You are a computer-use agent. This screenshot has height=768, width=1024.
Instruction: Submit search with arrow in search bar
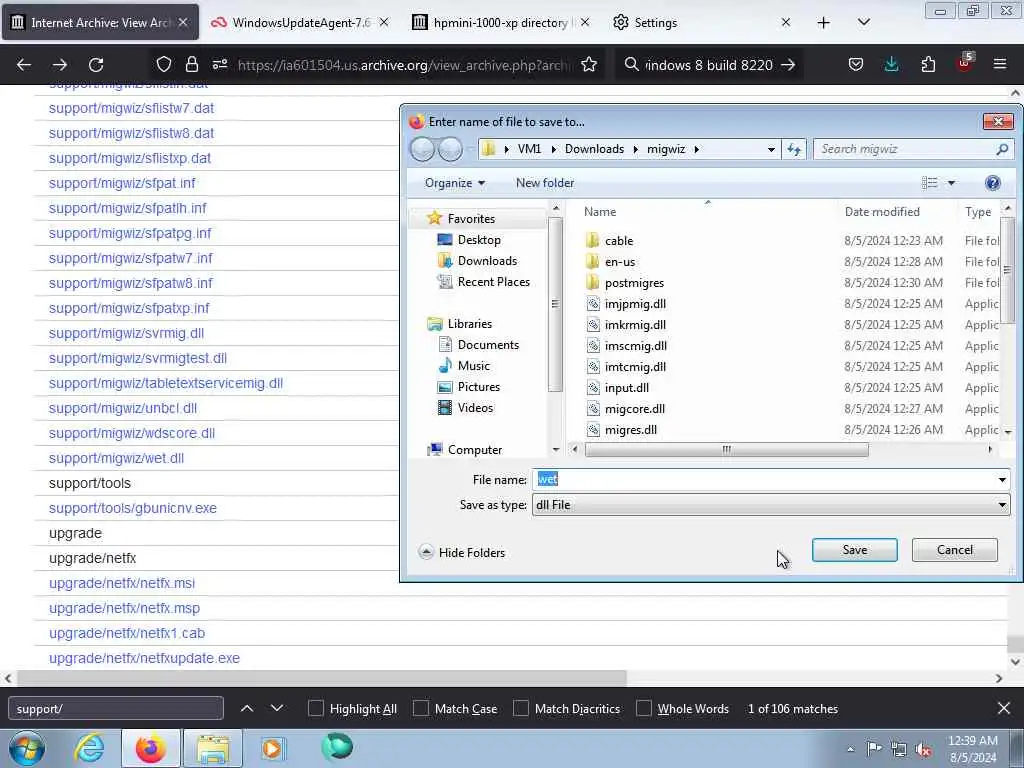pyautogui.click(x=789, y=65)
